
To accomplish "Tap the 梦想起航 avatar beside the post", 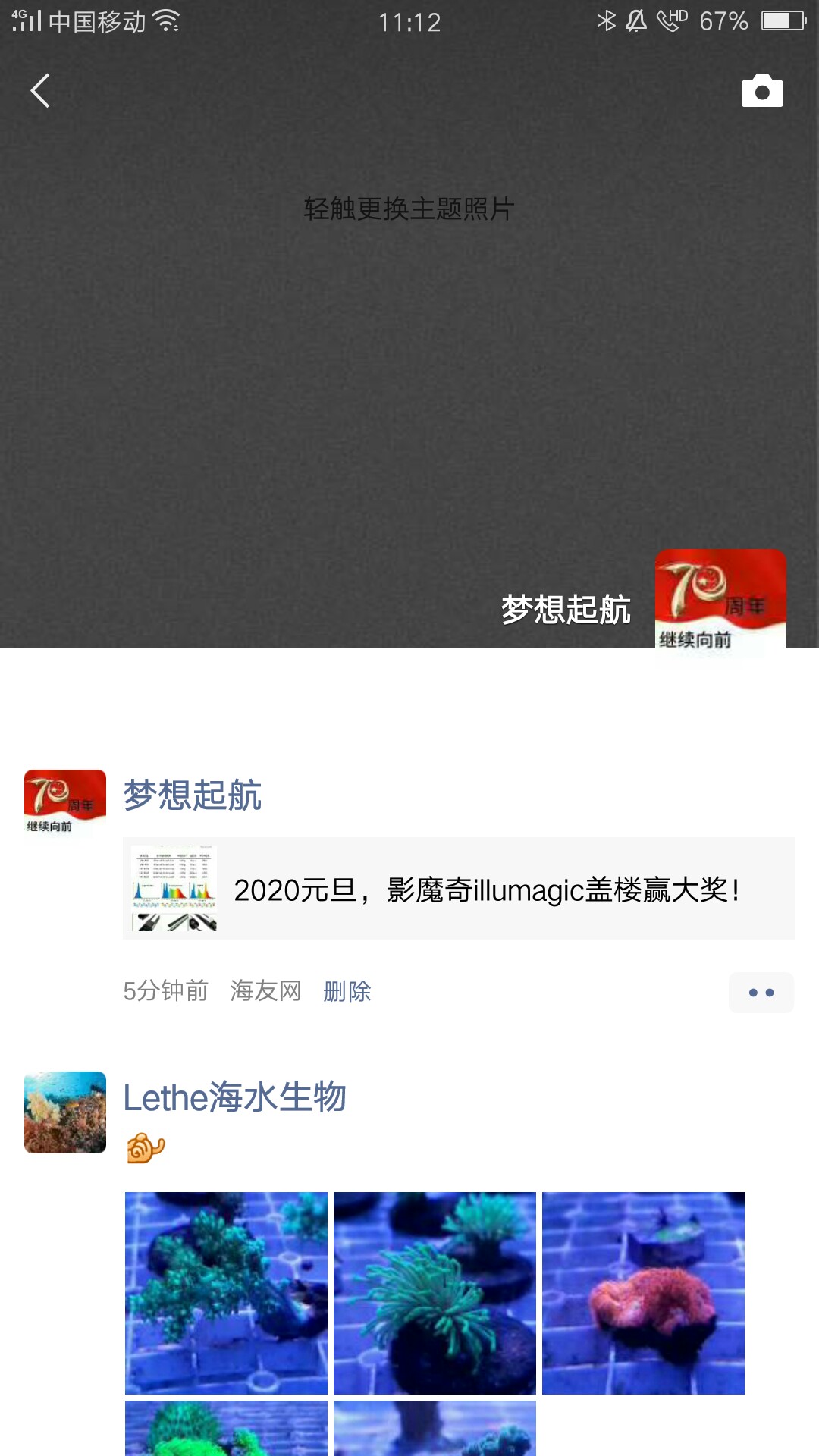I will coord(65,804).
